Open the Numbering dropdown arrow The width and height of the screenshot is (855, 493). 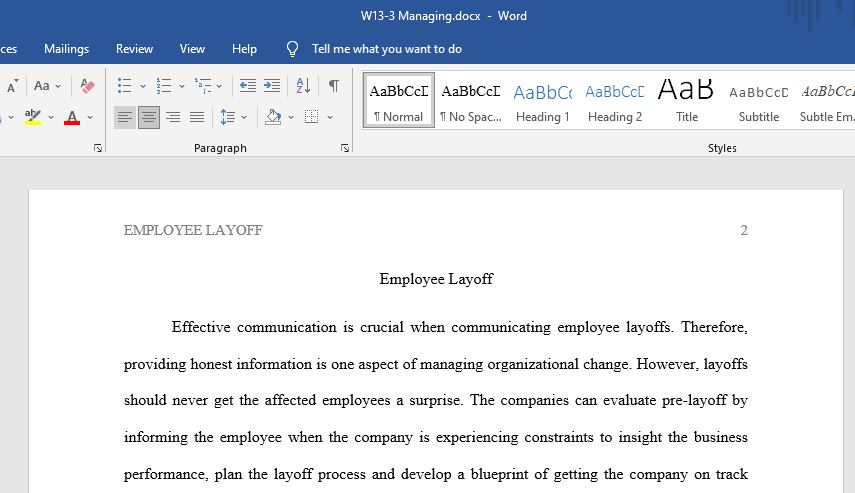tap(182, 86)
